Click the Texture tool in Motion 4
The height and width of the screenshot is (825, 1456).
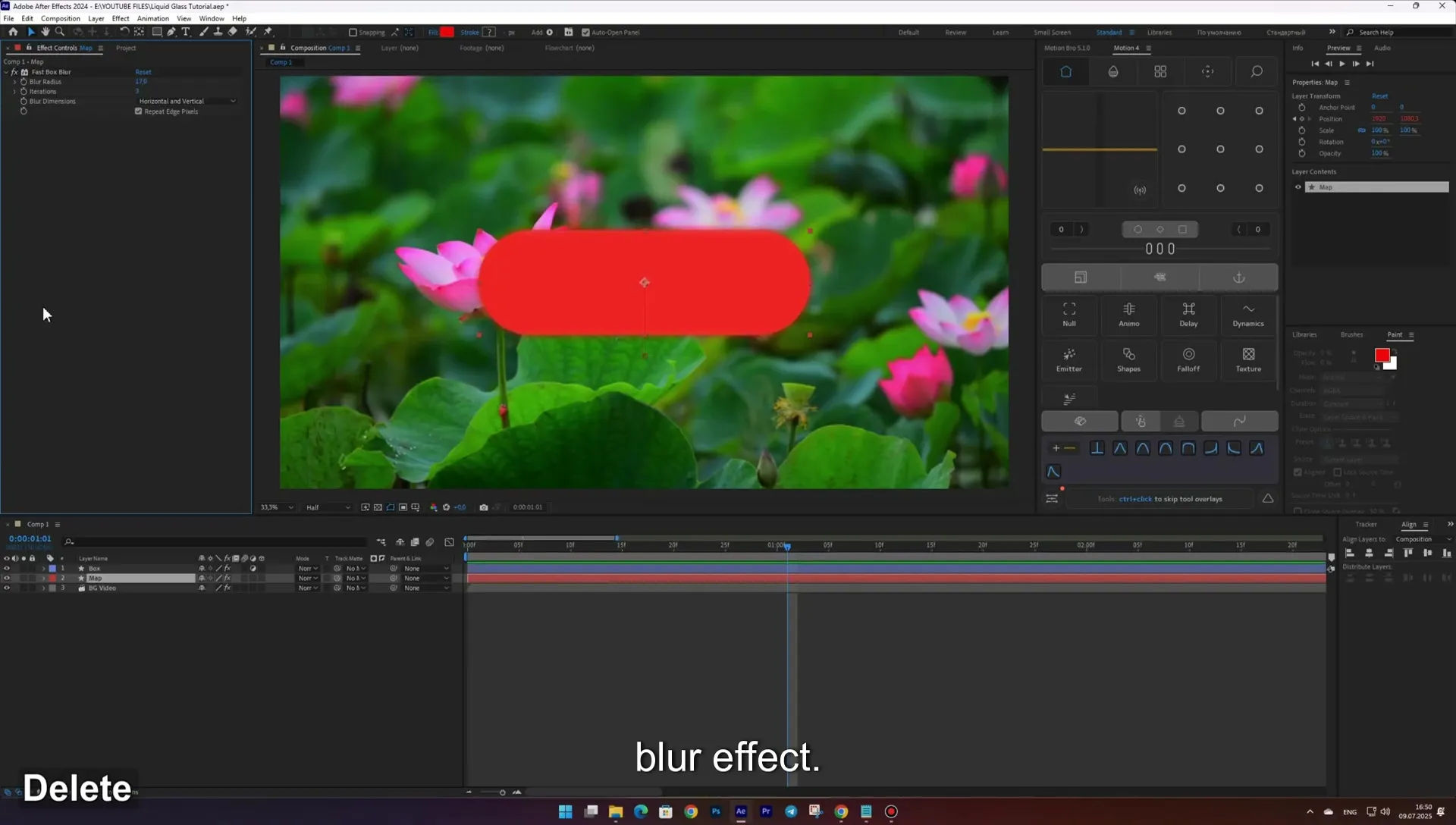(x=1248, y=359)
